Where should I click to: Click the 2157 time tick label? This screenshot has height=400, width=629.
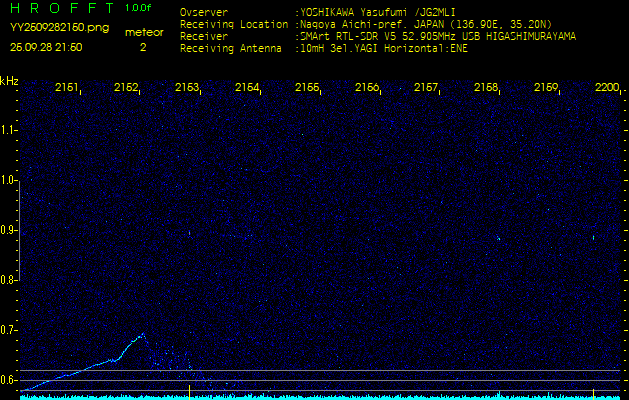click(x=426, y=88)
